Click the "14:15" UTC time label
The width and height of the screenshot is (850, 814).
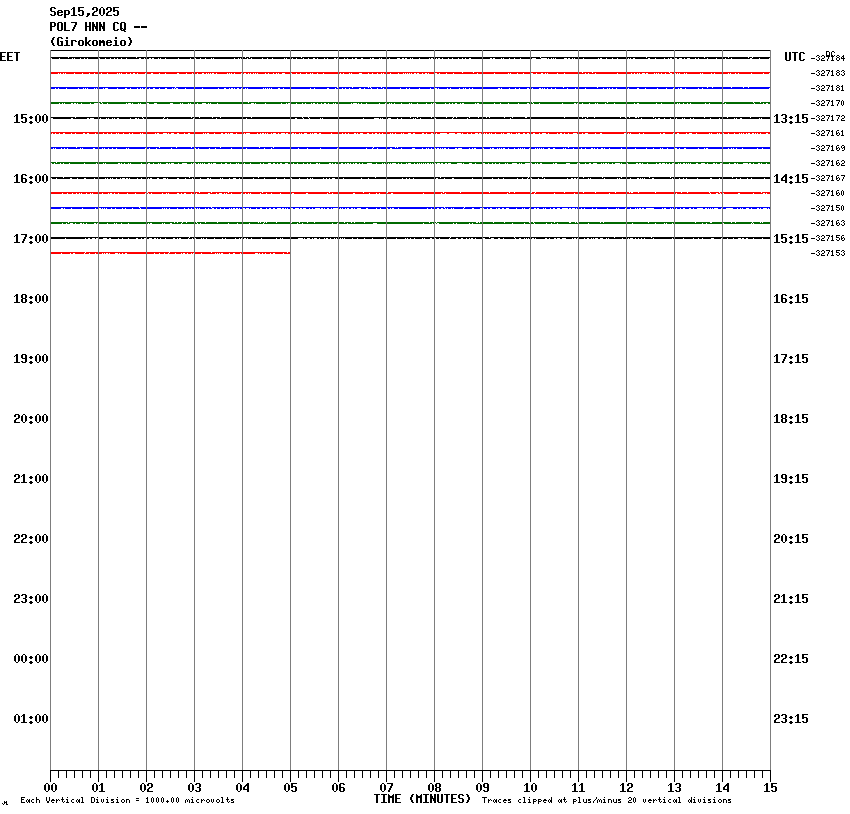pyautogui.click(x=790, y=179)
